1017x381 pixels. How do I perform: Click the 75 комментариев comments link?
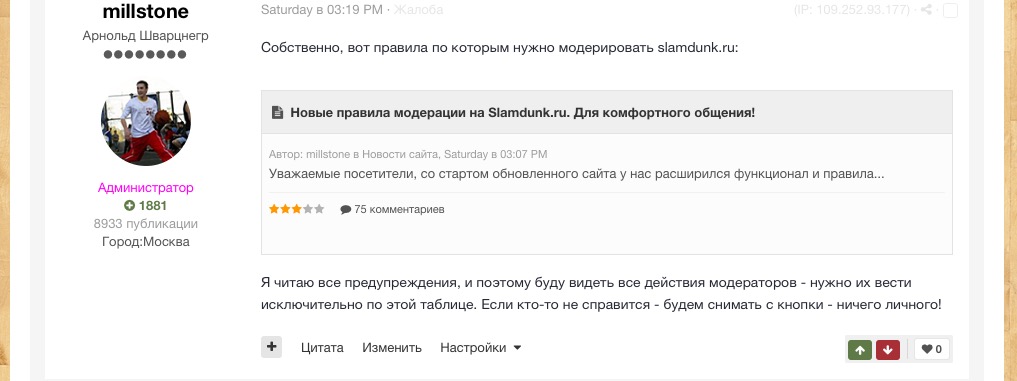(x=392, y=210)
